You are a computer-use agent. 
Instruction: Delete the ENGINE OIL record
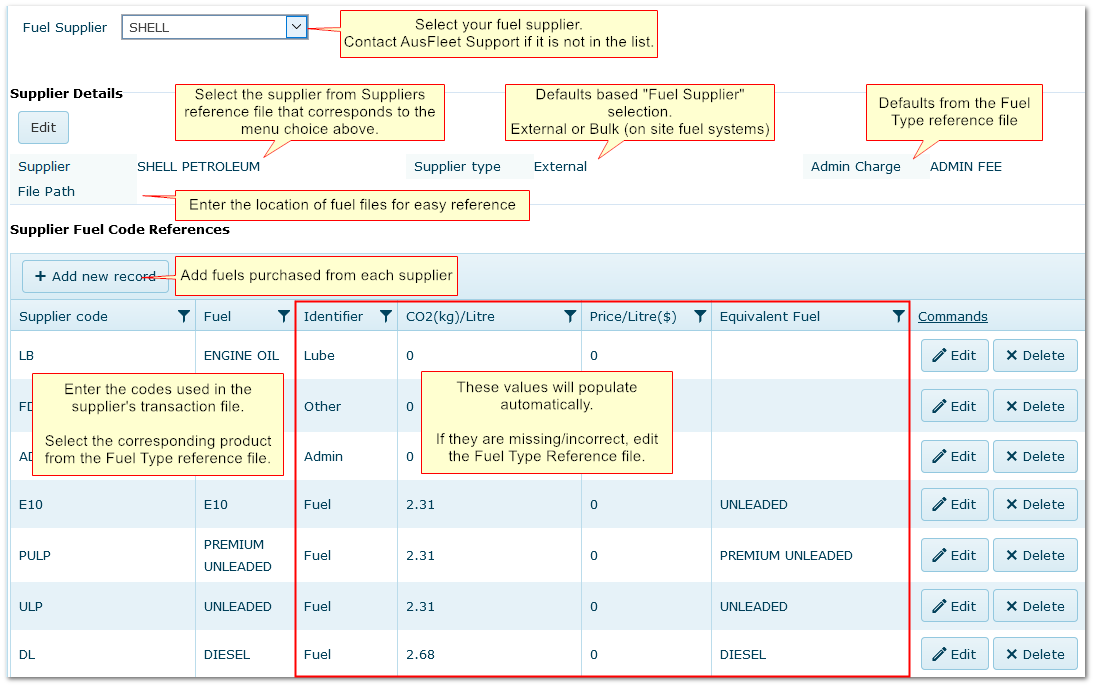(1035, 355)
